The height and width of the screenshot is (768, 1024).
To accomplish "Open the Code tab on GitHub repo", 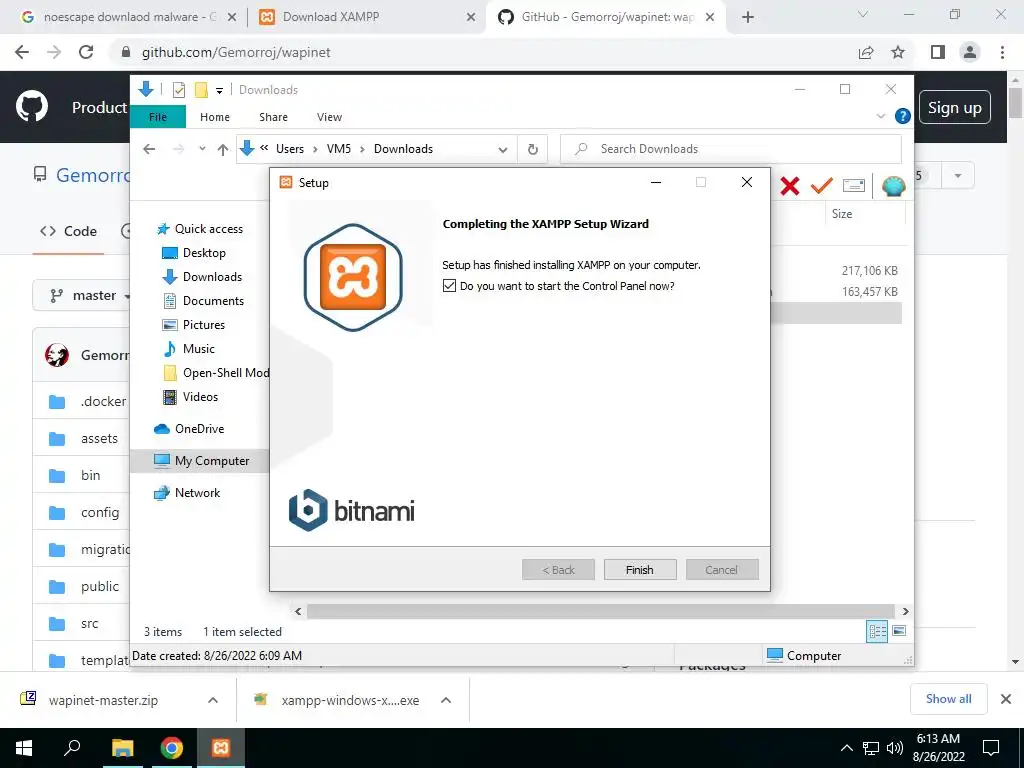I will click(68, 231).
